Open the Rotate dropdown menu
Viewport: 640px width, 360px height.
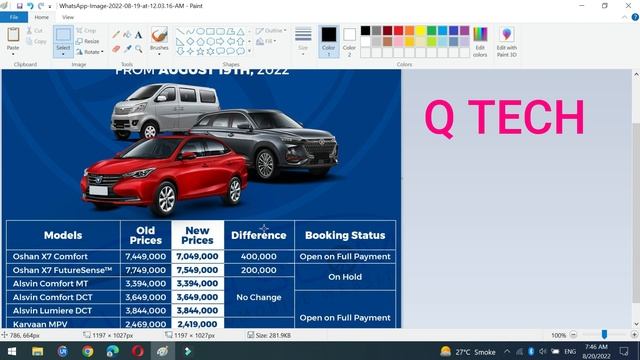click(x=89, y=52)
